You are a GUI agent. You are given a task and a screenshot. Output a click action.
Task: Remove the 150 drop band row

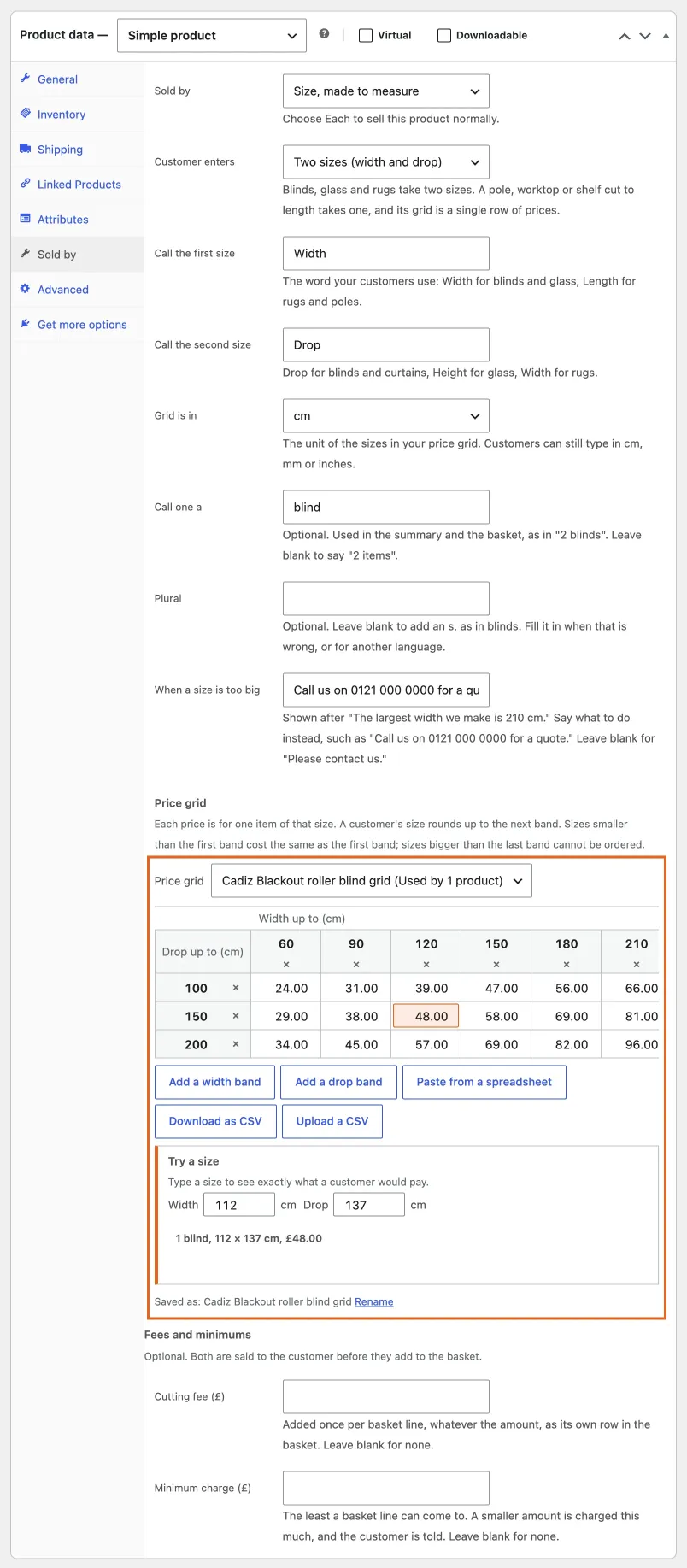236,1016
